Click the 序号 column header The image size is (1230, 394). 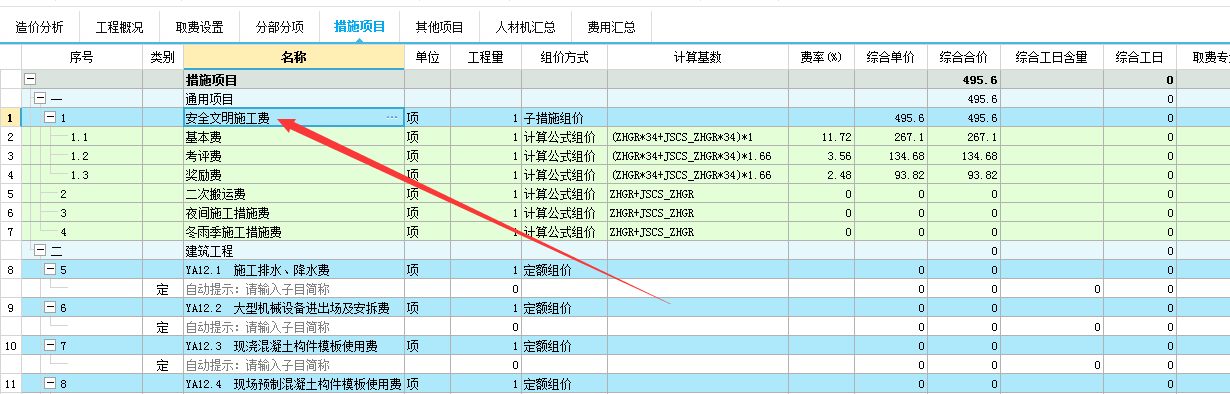[81, 57]
